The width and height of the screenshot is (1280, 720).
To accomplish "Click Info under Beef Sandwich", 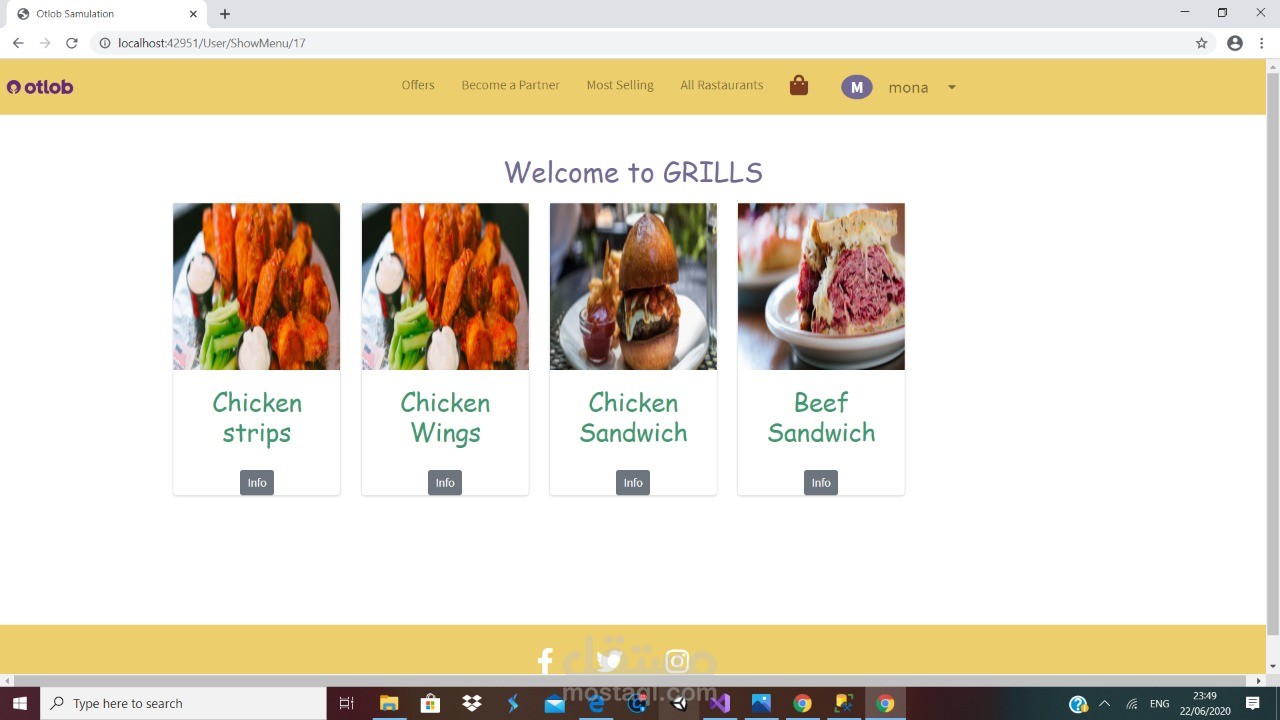I will [821, 483].
